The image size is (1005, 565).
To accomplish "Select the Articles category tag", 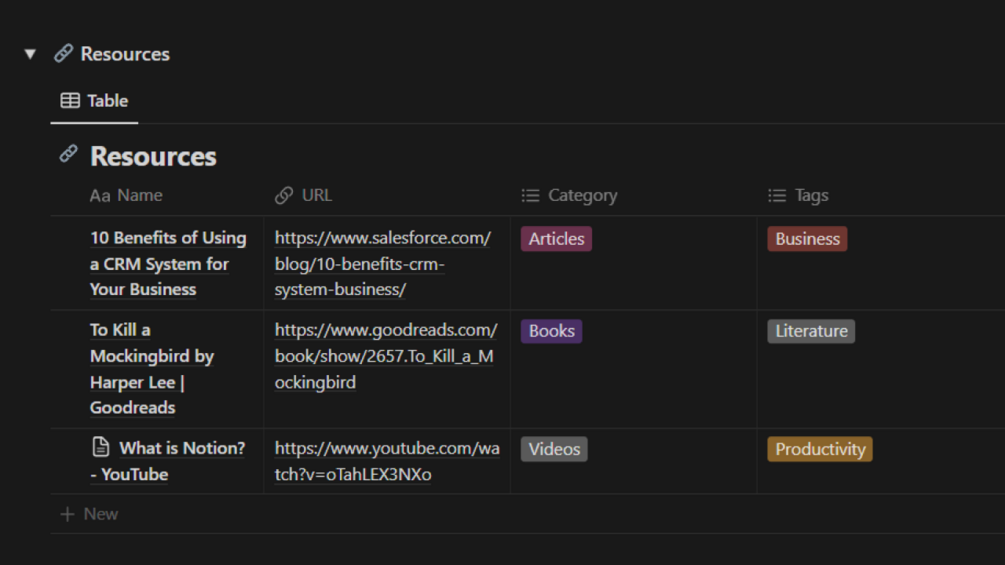I will [x=556, y=239].
